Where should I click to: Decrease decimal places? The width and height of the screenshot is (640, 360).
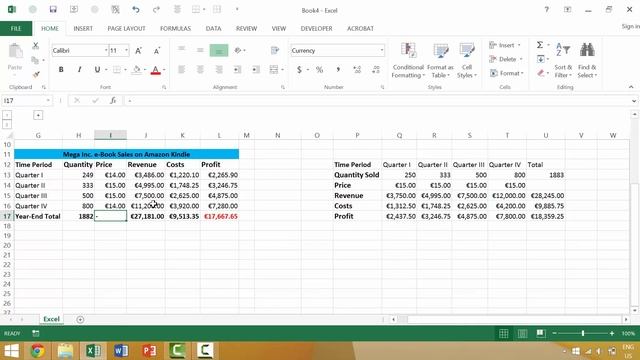[376, 70]
